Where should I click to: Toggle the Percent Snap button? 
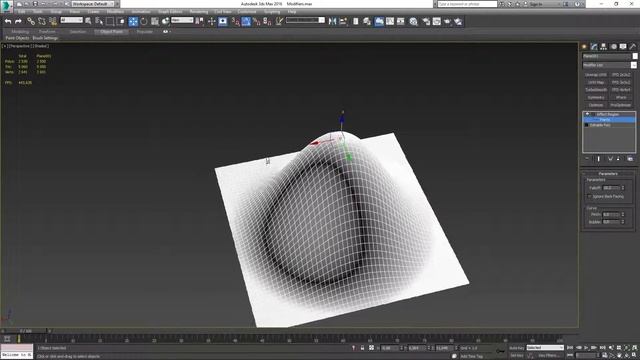coord(257,21)
